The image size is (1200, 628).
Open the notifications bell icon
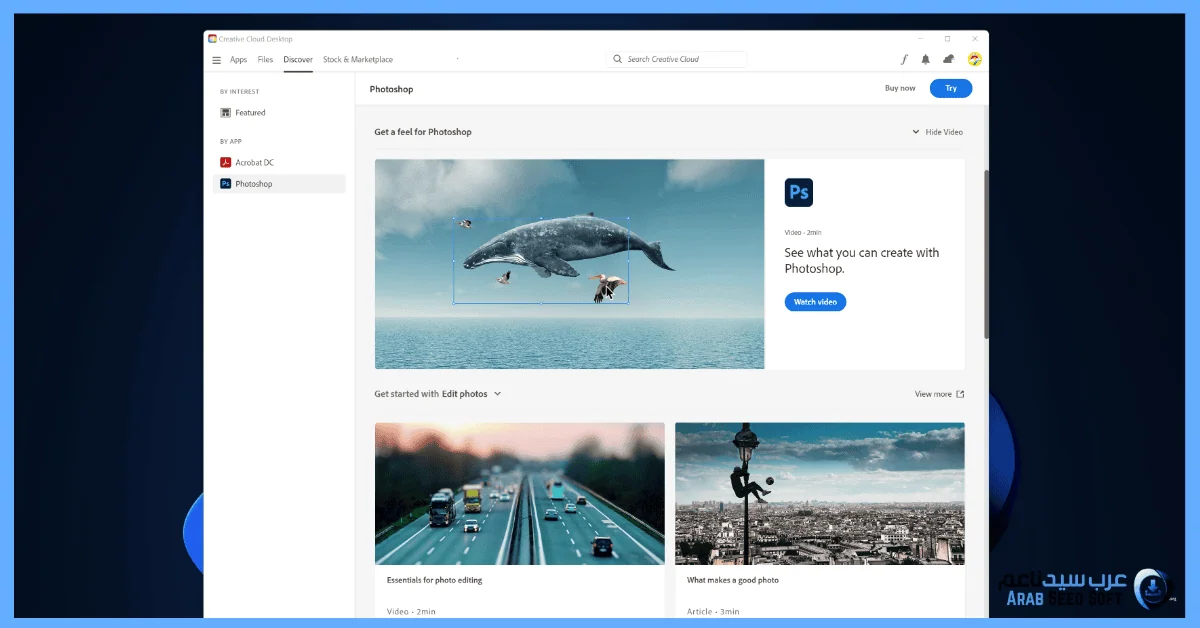926,60
